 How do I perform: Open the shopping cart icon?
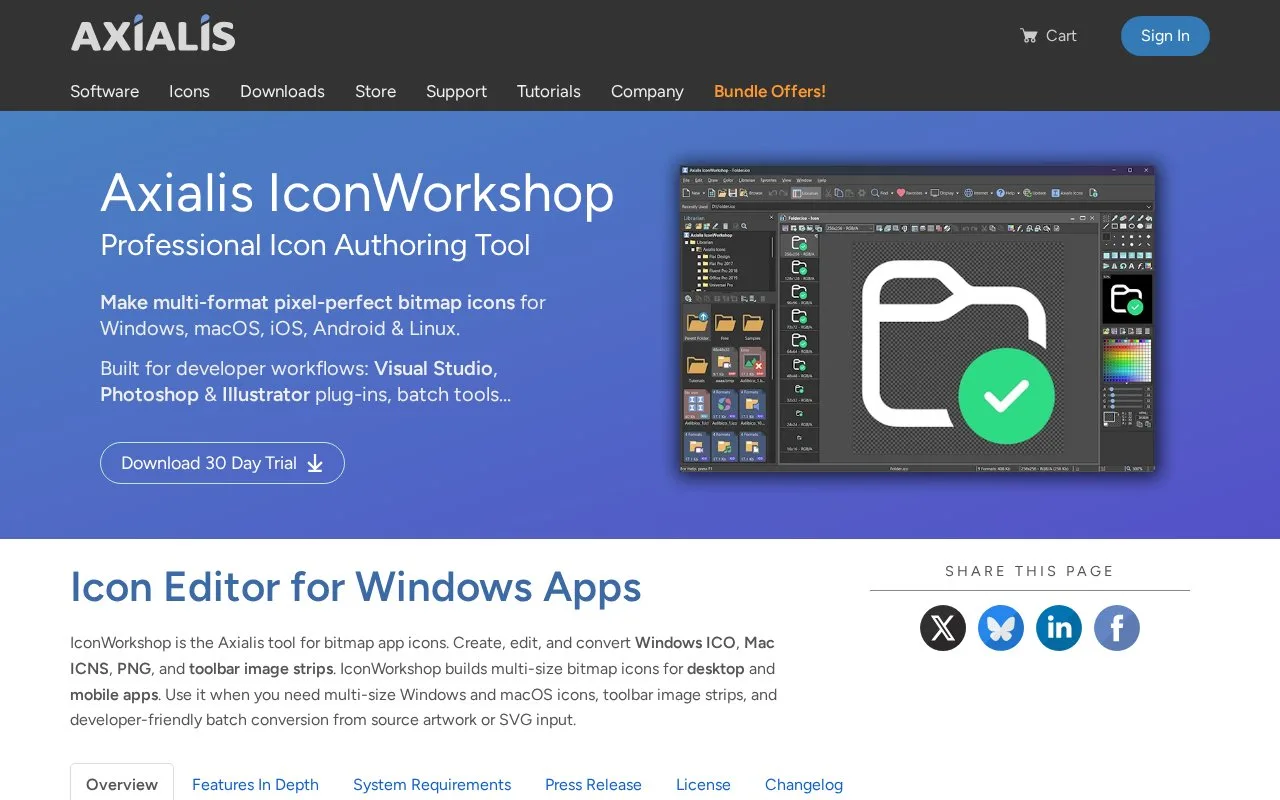[1028, 36]
